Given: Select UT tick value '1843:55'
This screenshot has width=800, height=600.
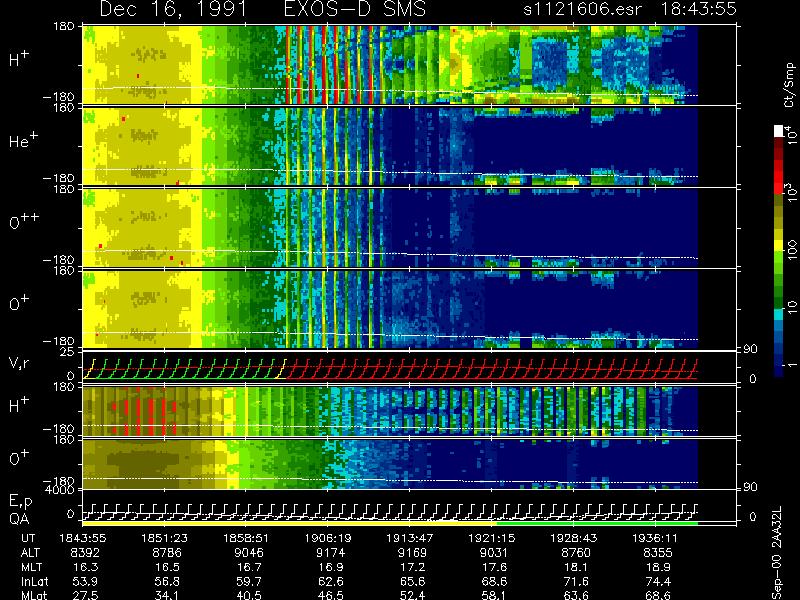Looking at the screenshot, I should (x=83, y=538).
